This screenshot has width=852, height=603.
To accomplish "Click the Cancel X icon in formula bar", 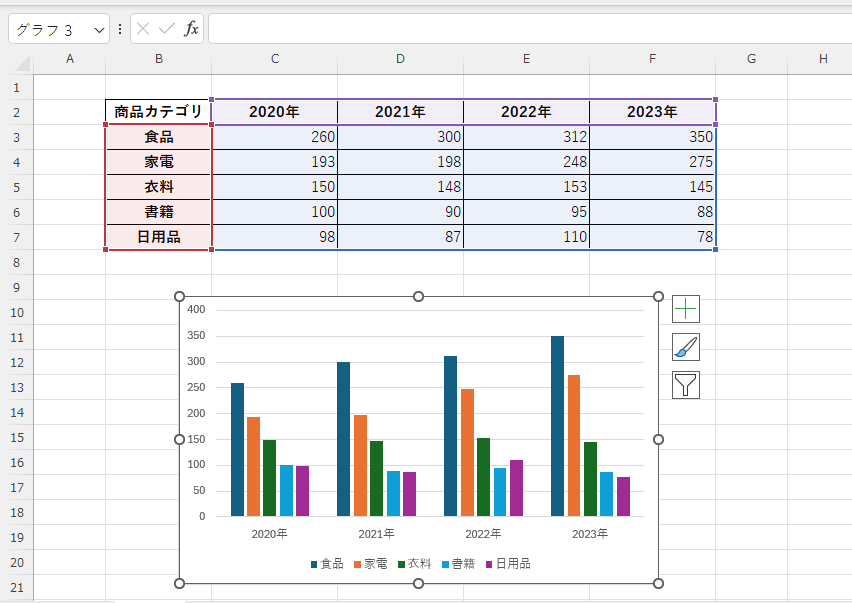I will pos(143,29).
